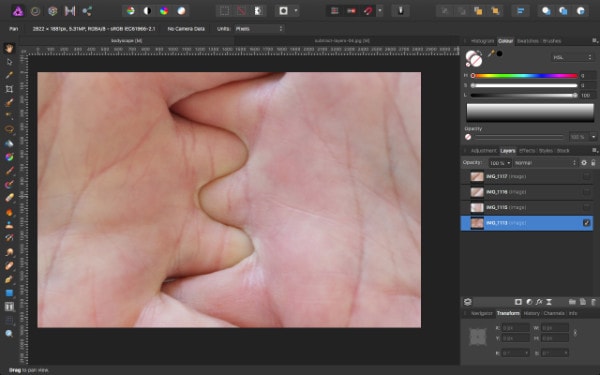
Task: Open the Channels panel tab
Action: 554,313
